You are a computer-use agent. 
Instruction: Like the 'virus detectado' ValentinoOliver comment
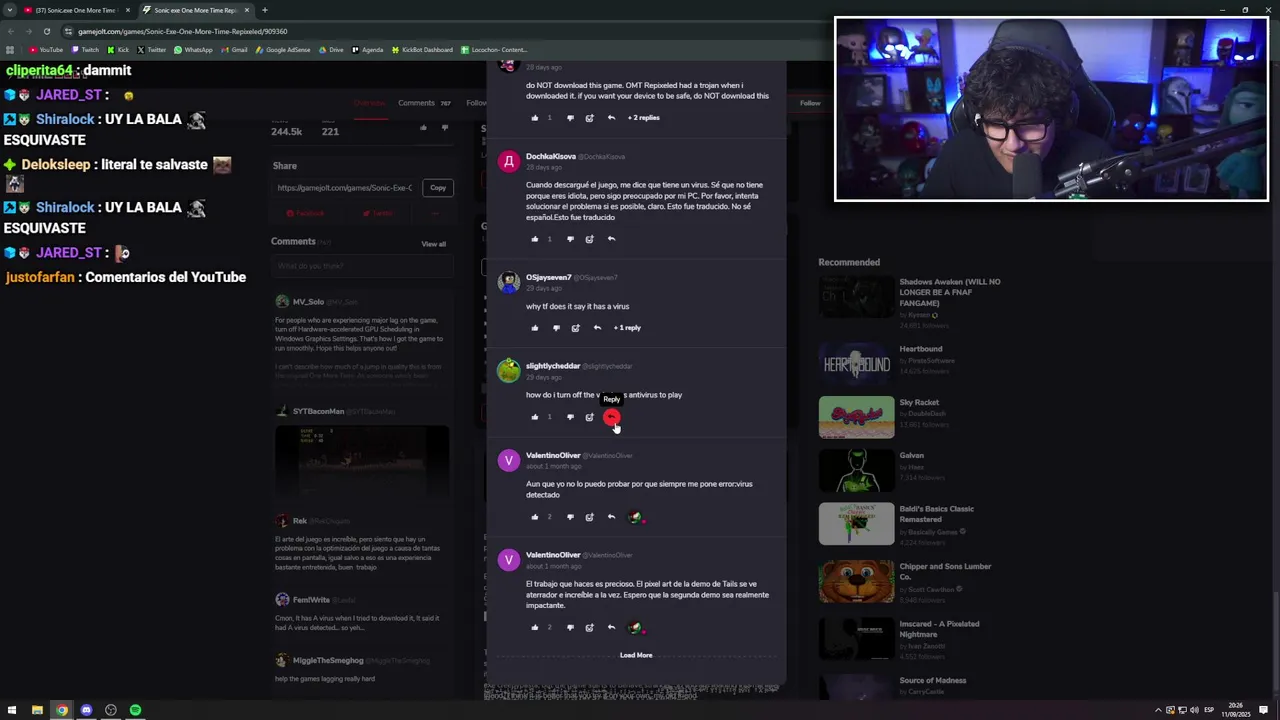(x=535, y=517)
